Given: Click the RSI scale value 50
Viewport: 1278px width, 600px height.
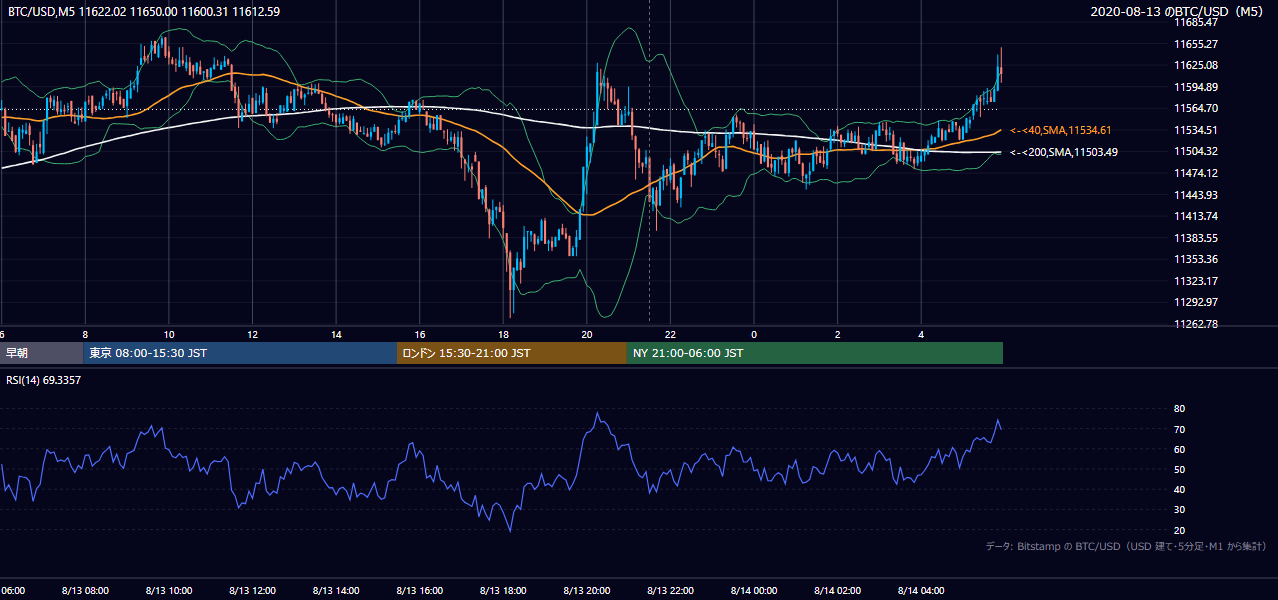Looking at the screenshot, I should (x=1179, y=469).
